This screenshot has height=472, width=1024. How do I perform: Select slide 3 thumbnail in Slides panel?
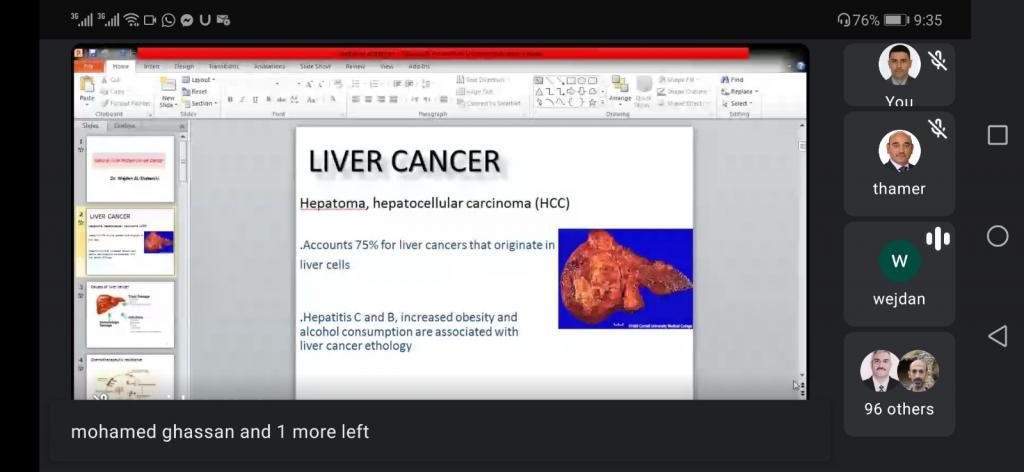pos(130,313)
